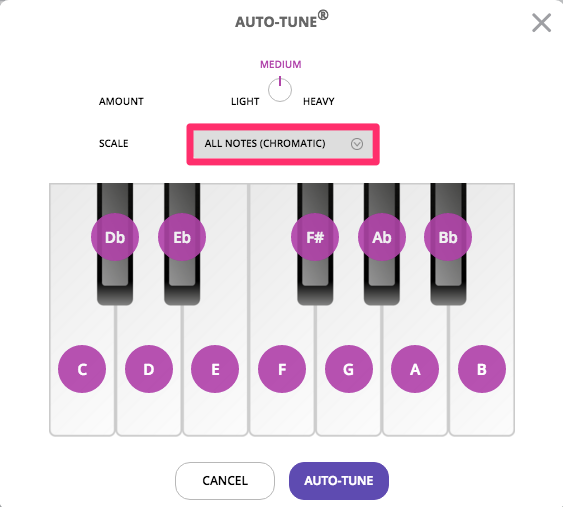Close the Auto-Tune dialog with X
The image size is (563, 507).
pos(541,23)
